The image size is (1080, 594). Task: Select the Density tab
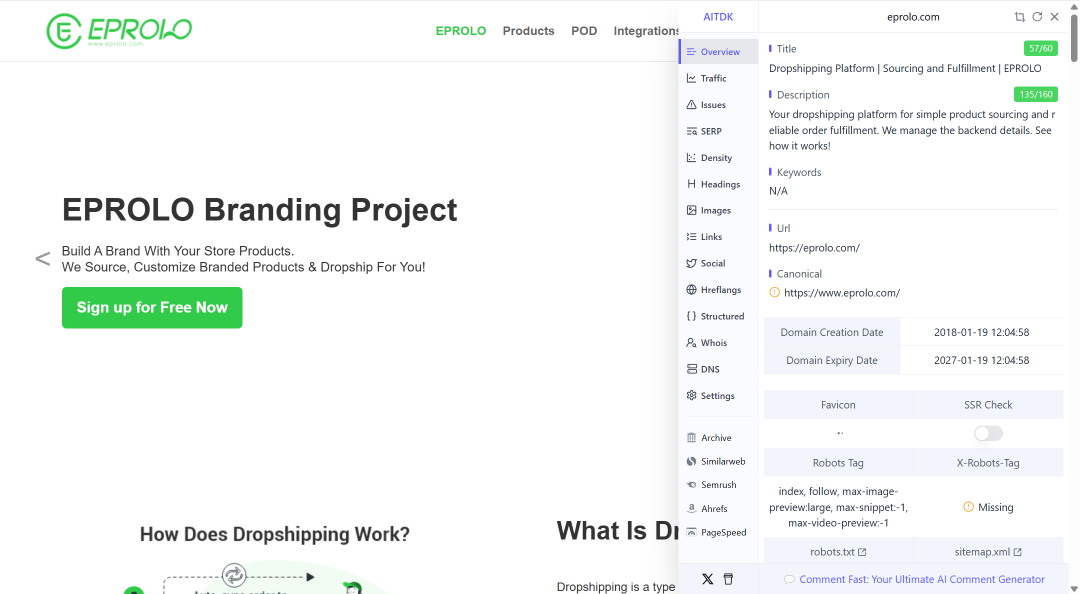(x=718, y=158)
